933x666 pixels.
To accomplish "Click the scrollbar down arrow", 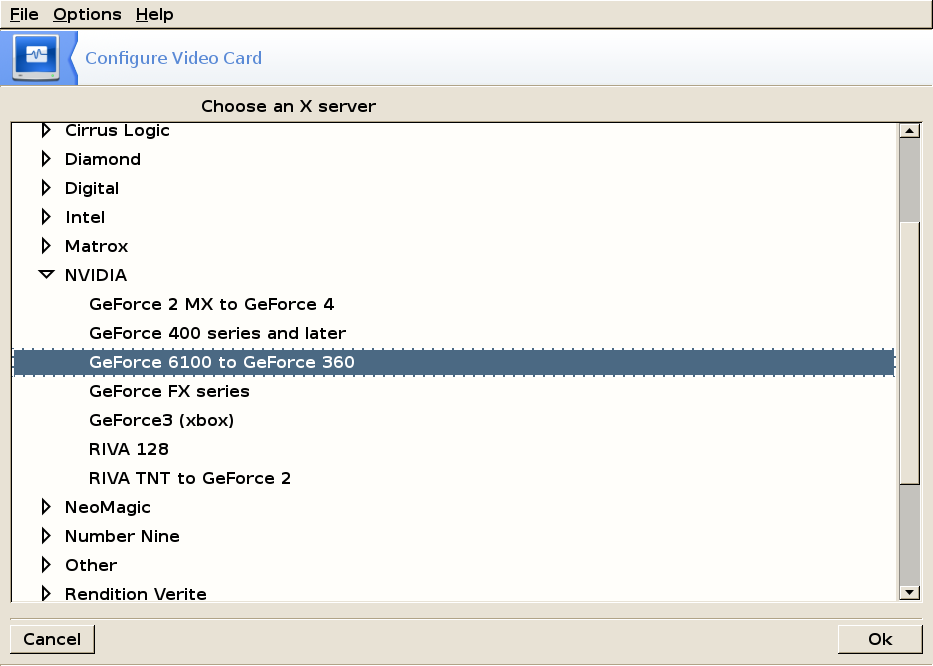I will tap(909, 592).
